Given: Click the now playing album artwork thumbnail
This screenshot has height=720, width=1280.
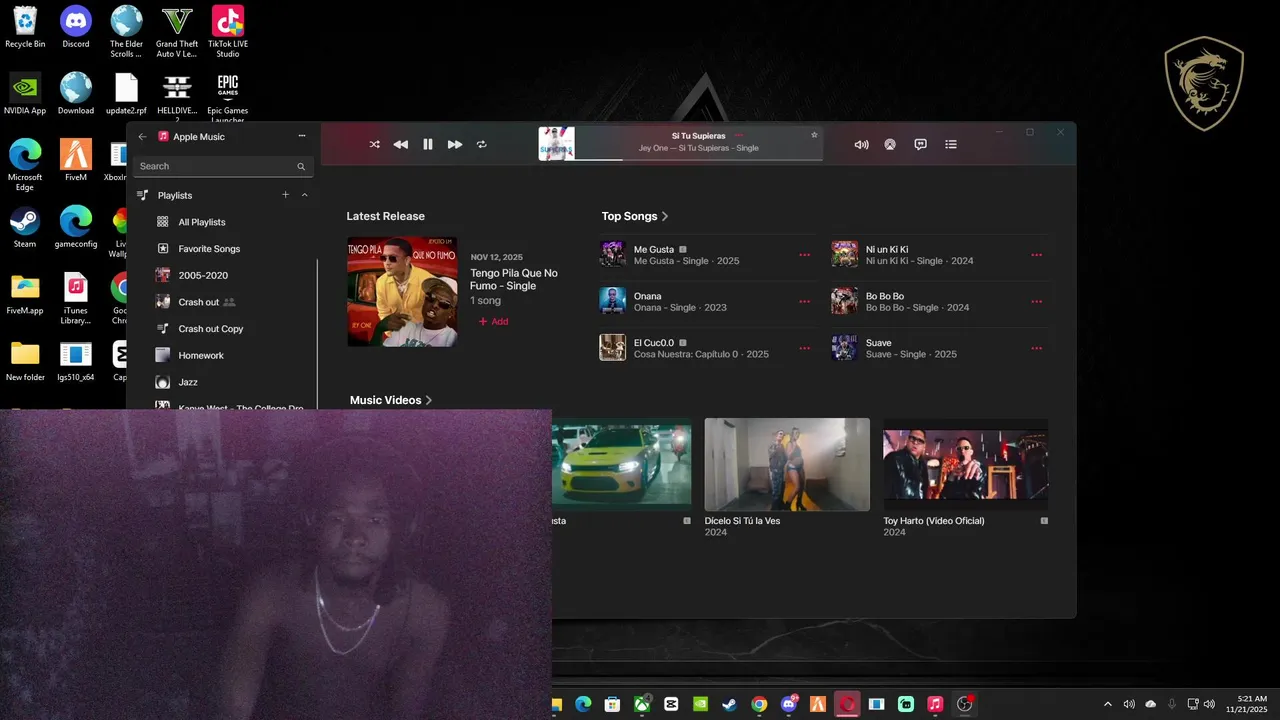Looking at the screenshot, I should [556, 143].
